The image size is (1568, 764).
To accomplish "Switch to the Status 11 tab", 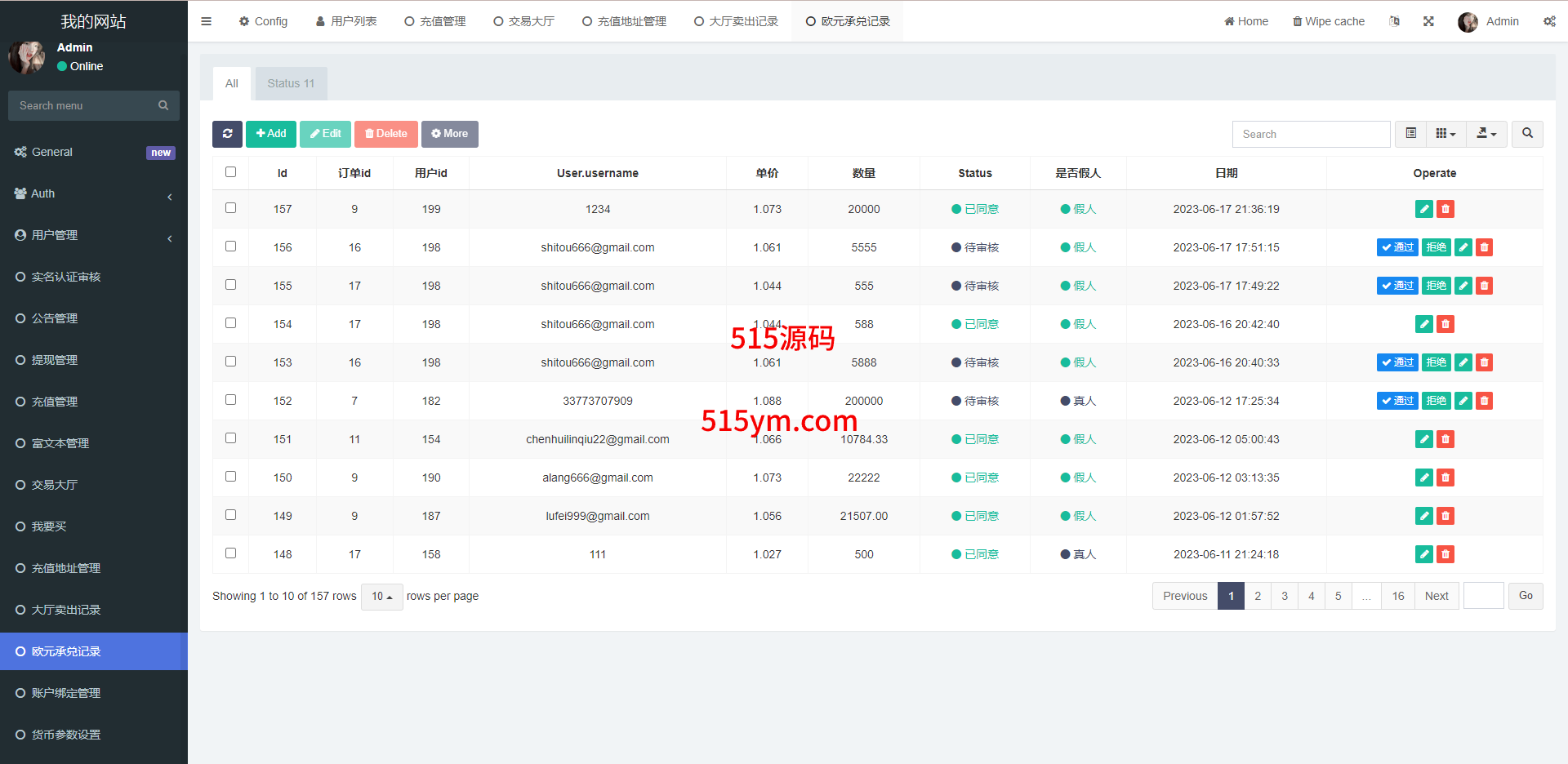I will click(x=291, y=83).
